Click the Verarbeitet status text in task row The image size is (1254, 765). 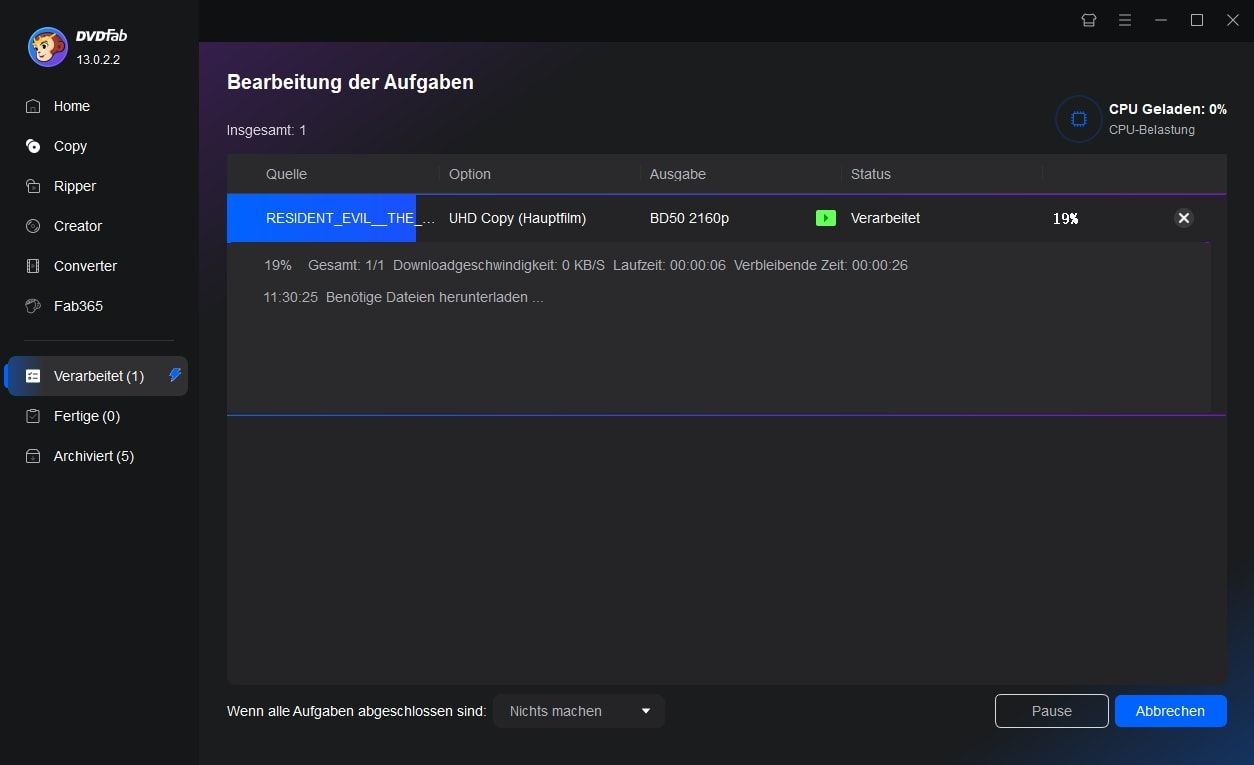click(x=886, y=218)
